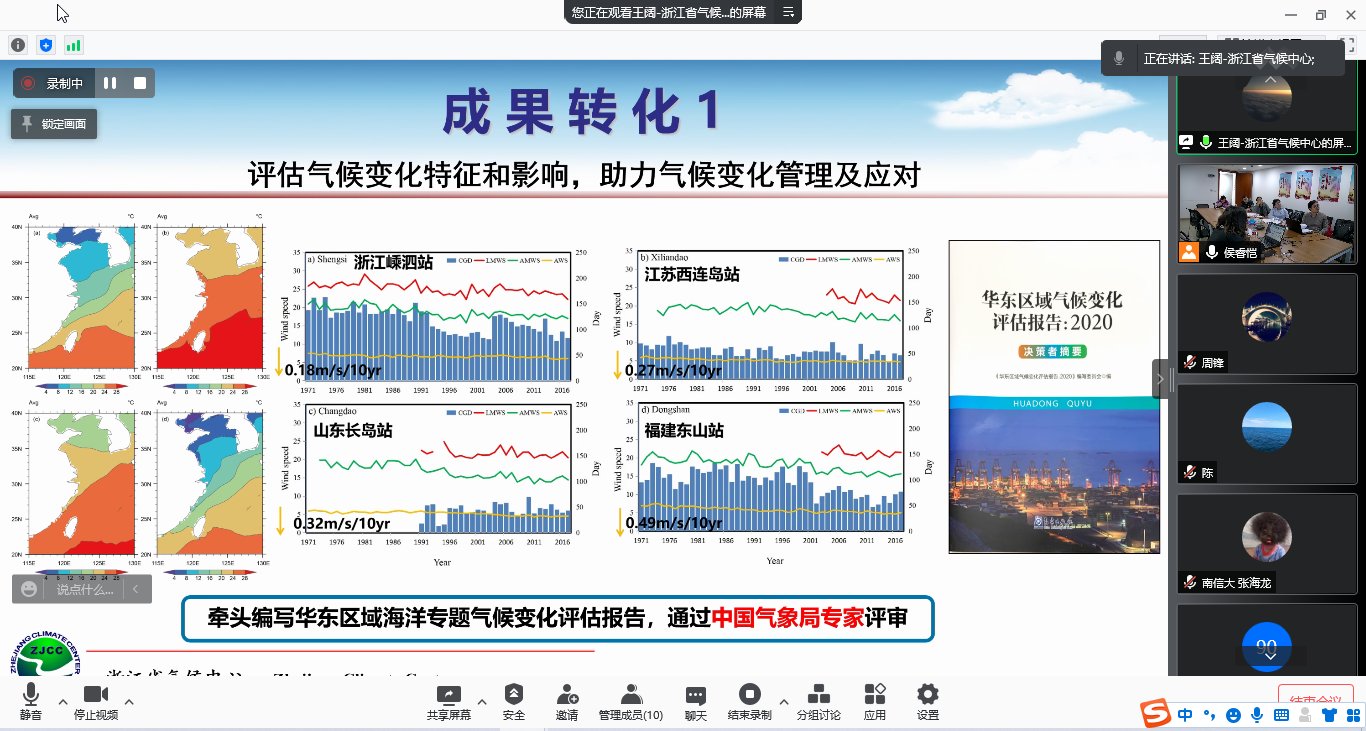Click the 山东长岛站 chart label

point(353,431)
